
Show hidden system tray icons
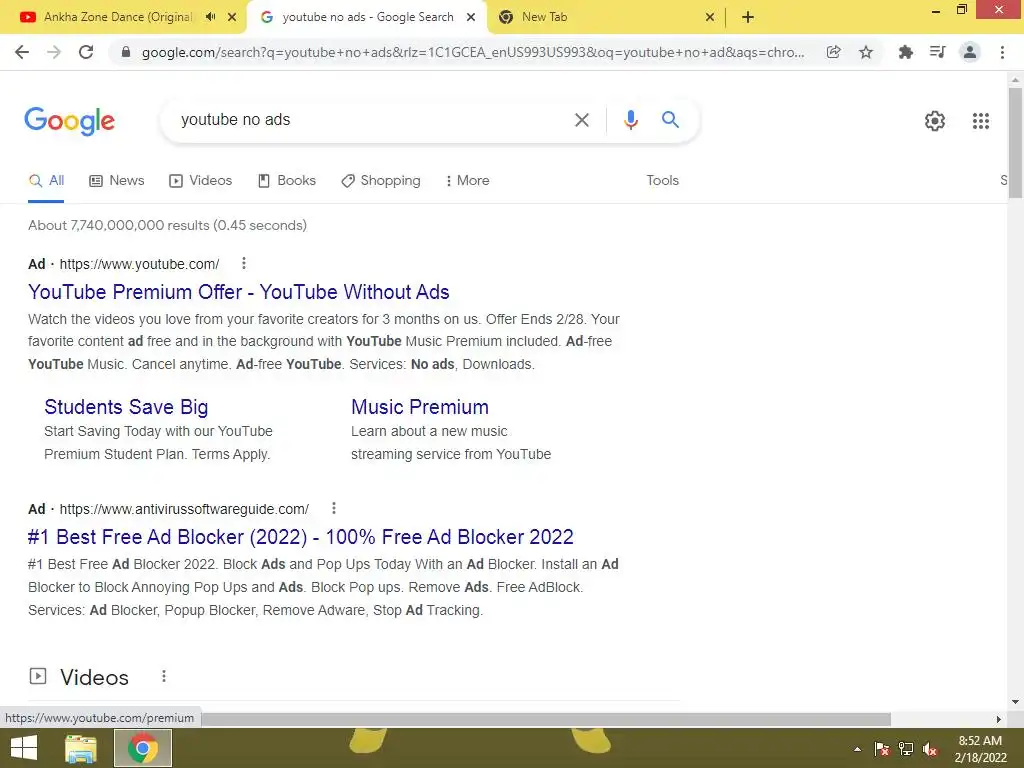[x=857, y=749]
